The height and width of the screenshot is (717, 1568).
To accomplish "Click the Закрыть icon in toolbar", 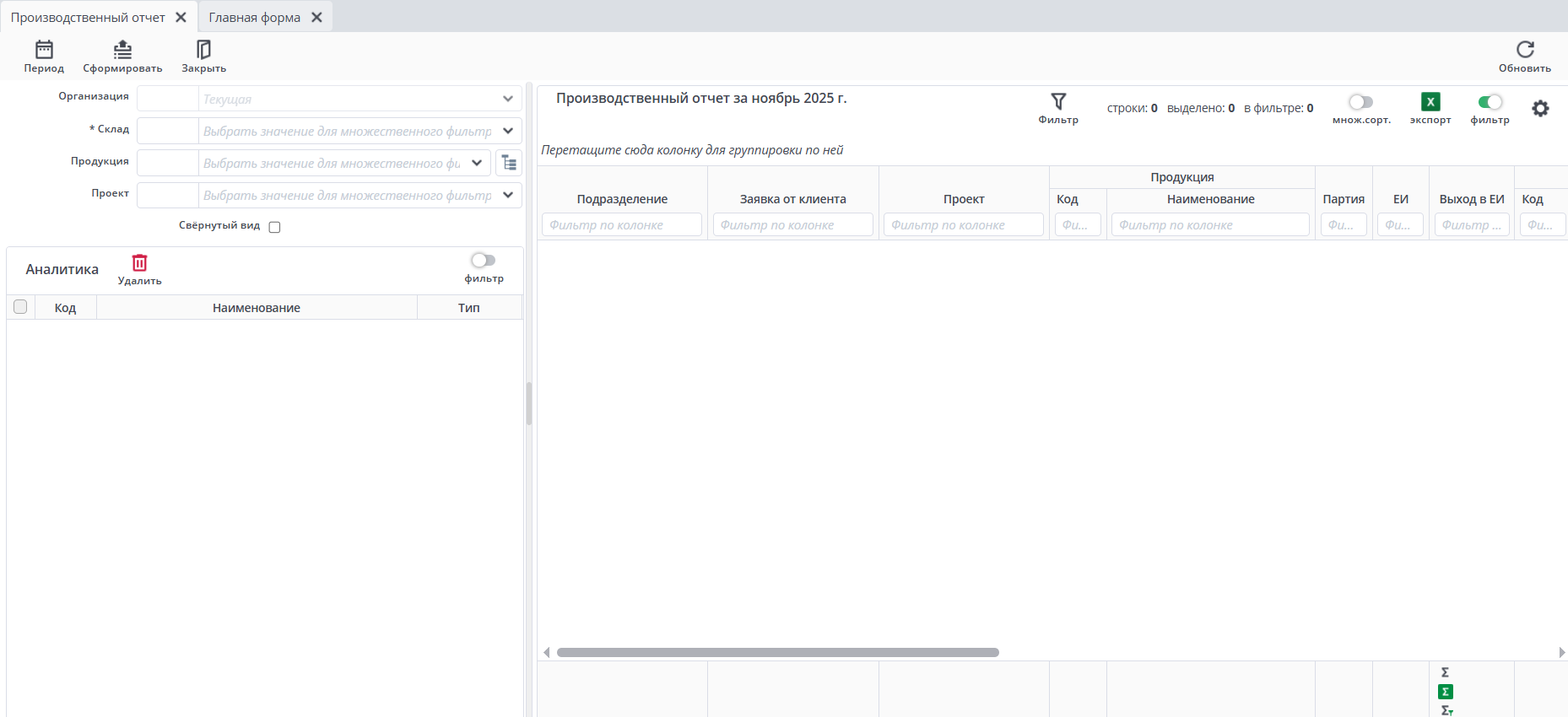I will click(x=203, y=50).
